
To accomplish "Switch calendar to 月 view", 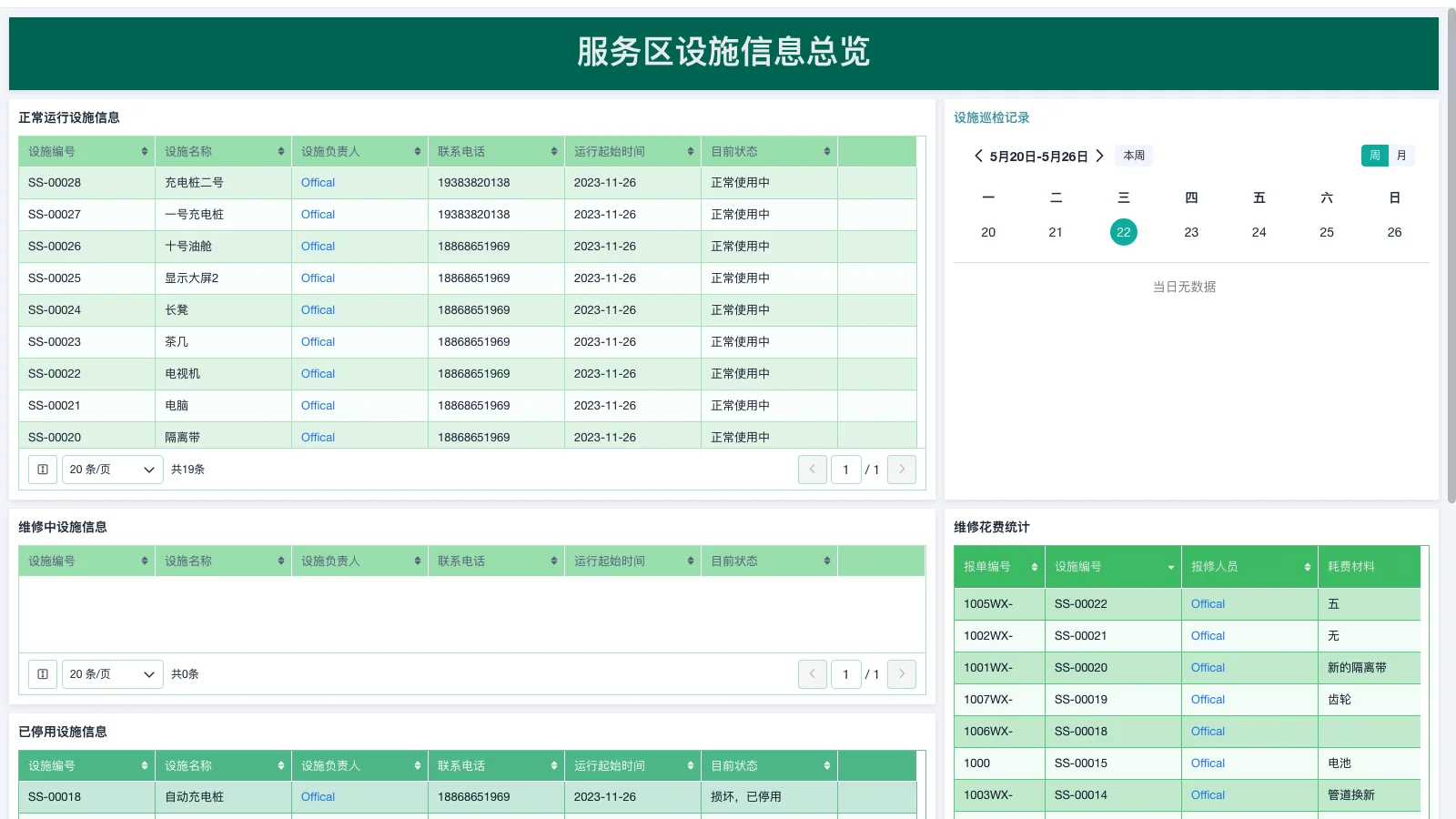I will [x=1401, y=156].
